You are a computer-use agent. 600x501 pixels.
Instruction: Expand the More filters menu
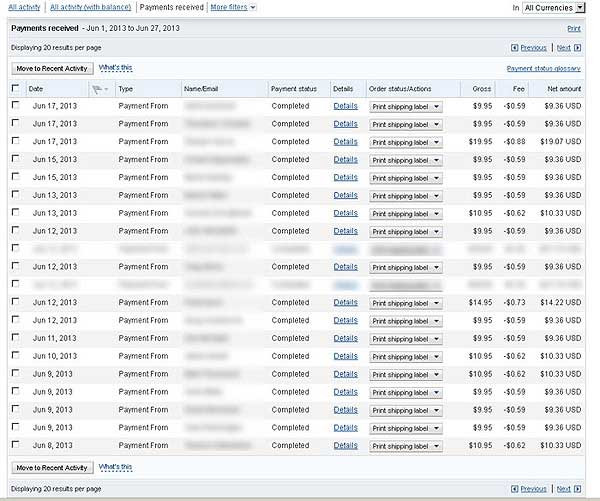click(x=233, y=7)
